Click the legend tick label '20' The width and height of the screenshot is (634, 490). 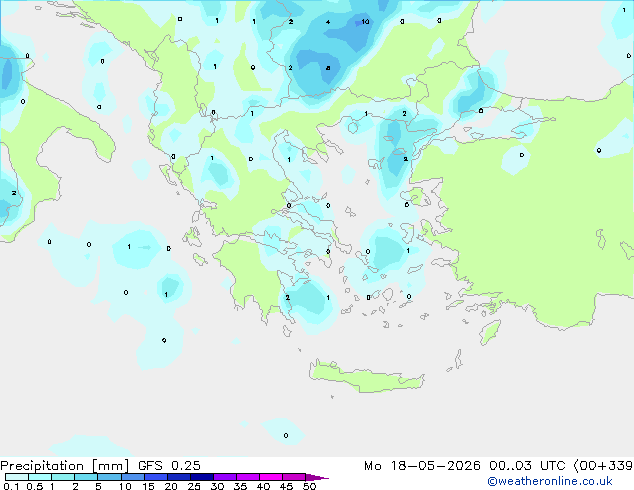click(171, 486)
